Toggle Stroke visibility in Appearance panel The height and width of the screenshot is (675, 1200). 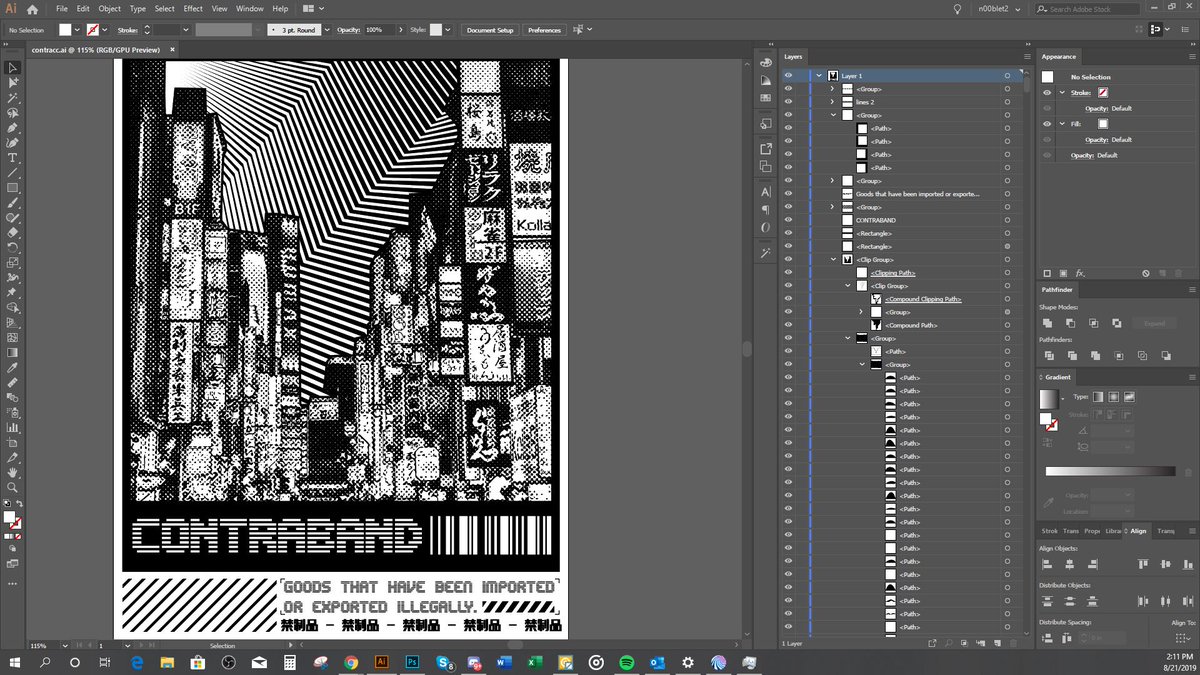tap(1047, 93)
